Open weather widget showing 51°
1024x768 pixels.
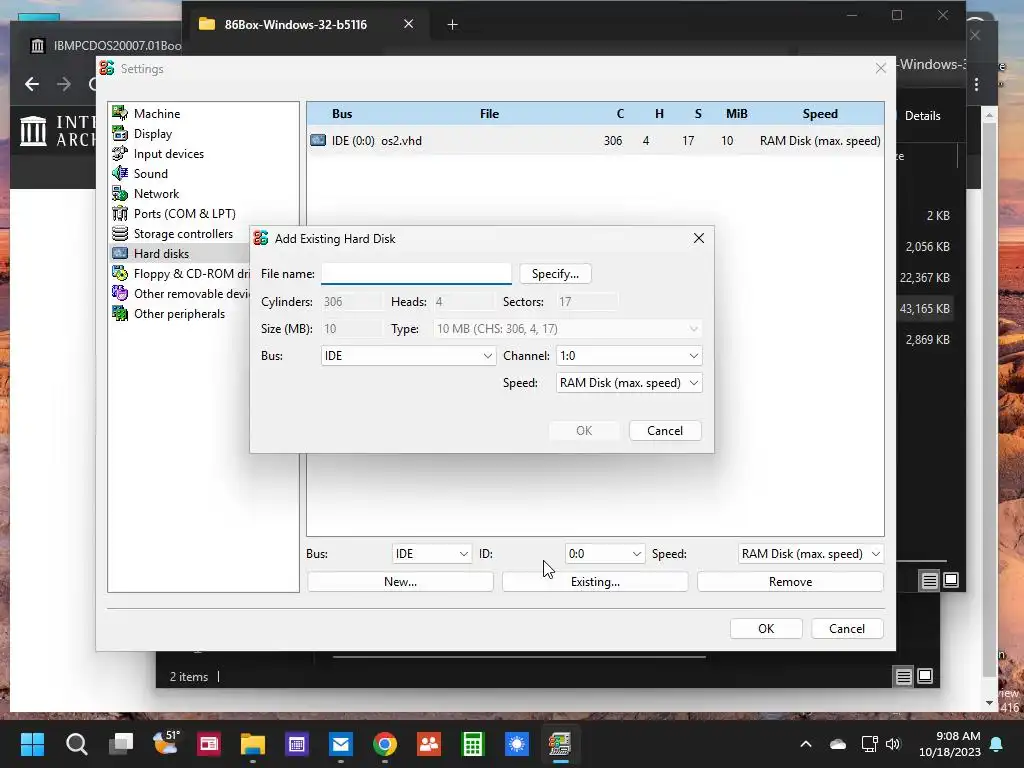(166, 743)
